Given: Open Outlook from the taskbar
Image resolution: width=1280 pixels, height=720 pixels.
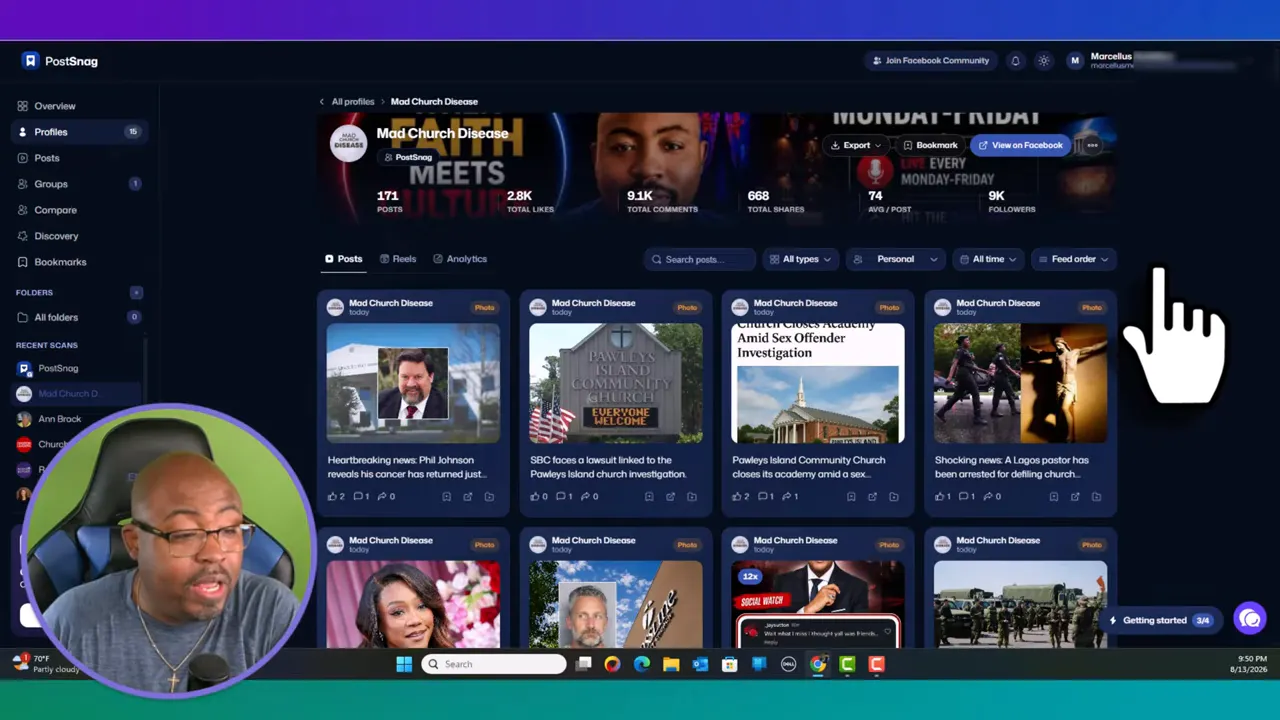Looking at the screenshot, I should pyautogui.click(x=700, y=664).
